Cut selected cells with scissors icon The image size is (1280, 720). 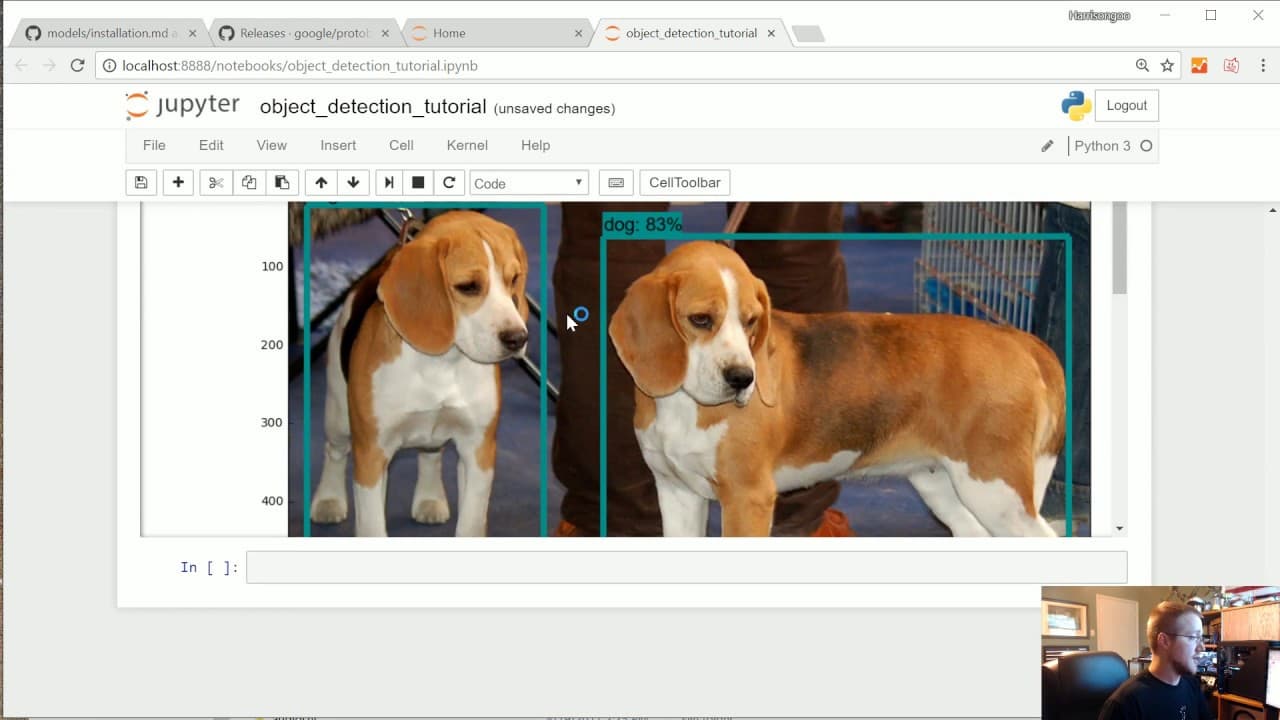pyautogui.click(x=215, y=183)
